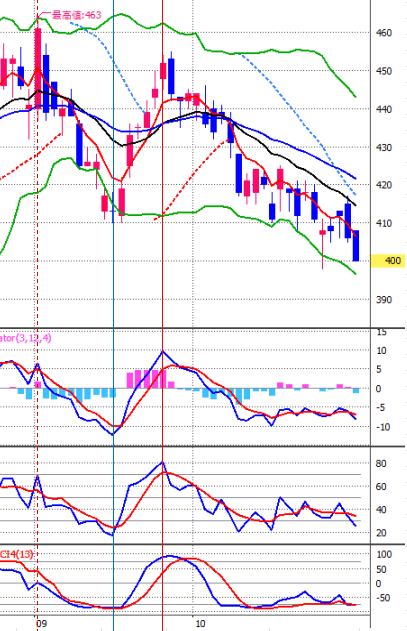Click the 15 value on oscillator scale
The width and height of the screenshot is (407, 631).
point(381,332)
